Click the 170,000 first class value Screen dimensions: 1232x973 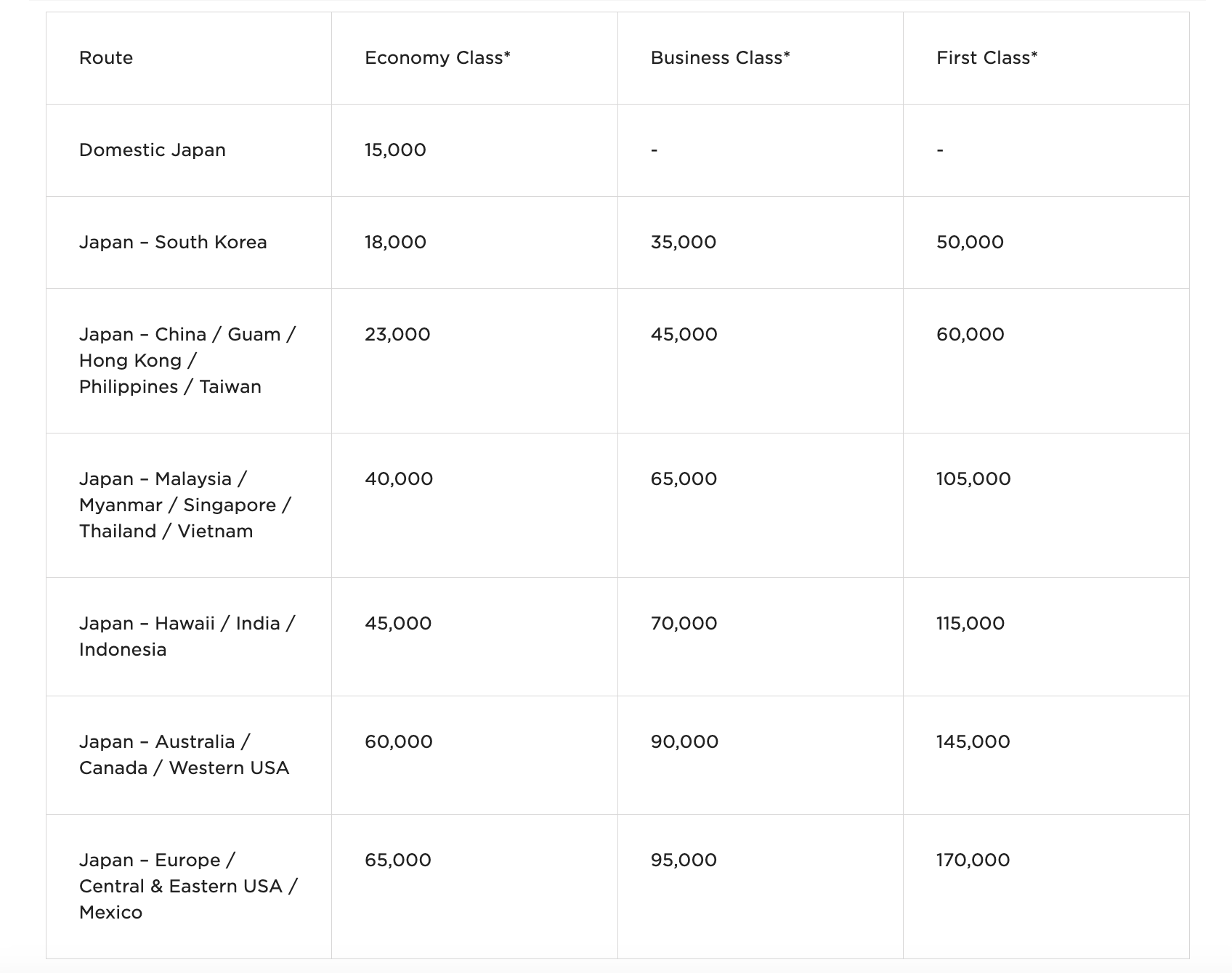(973, 860)
